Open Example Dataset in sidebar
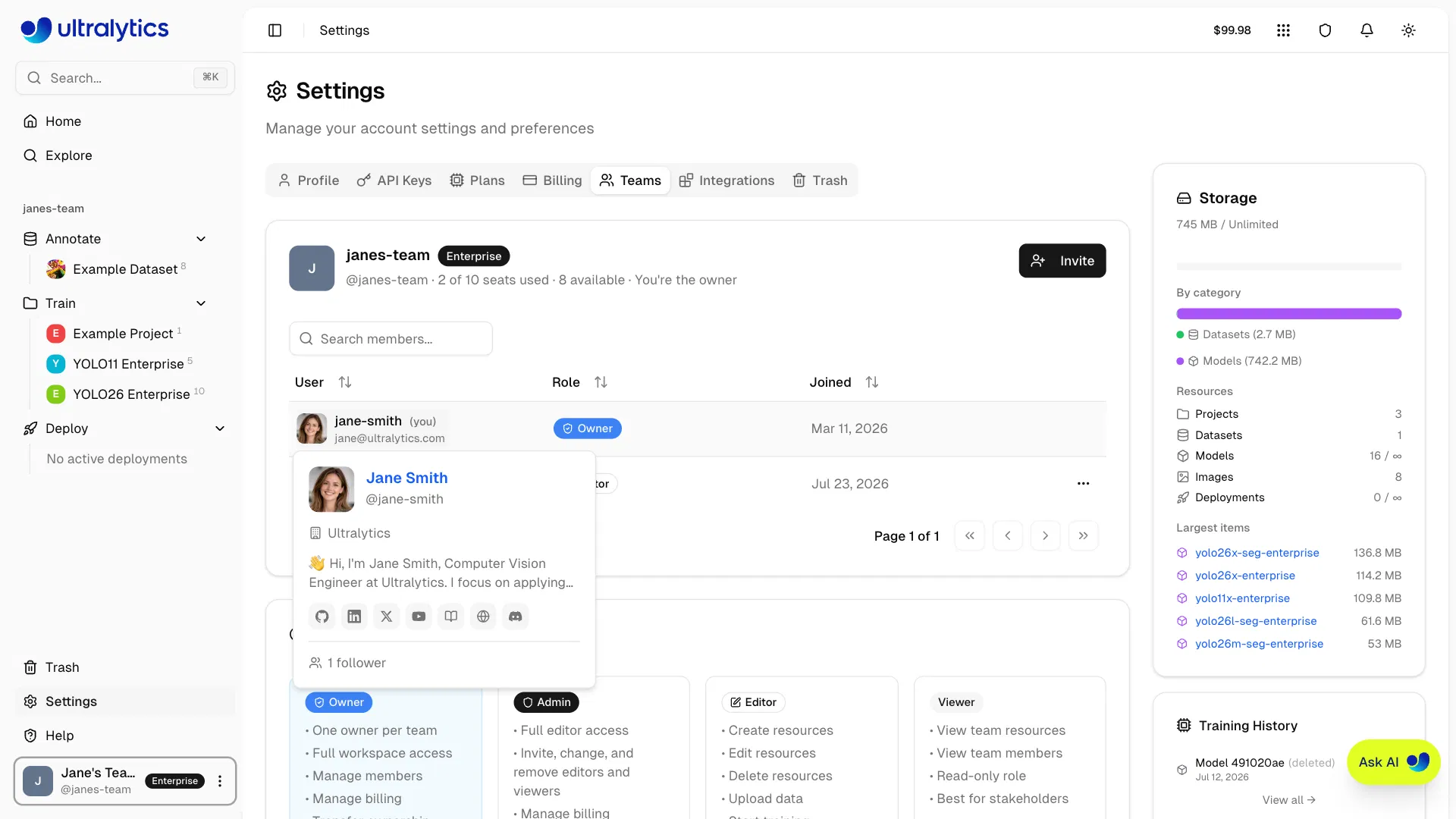 [x=125, y=269]
